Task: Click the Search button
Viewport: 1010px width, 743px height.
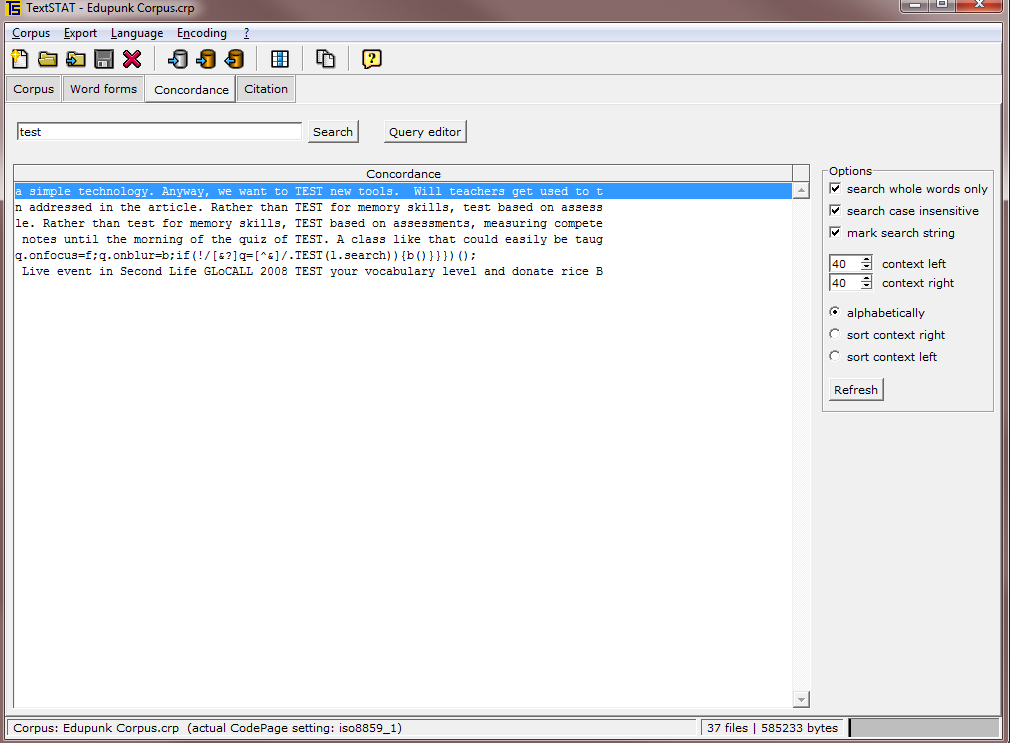Action: (333, 131)
